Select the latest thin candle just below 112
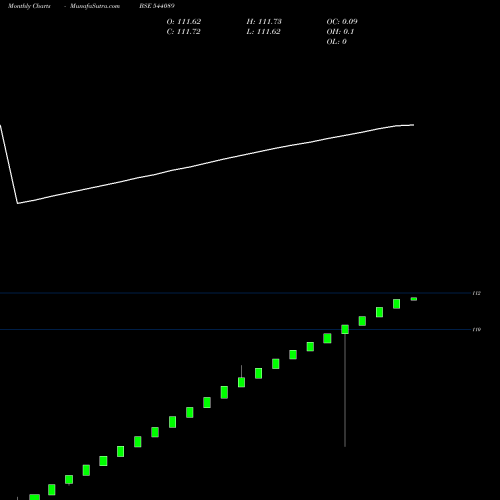The width and height of the screenshot is (500, 500). (414, 299)
